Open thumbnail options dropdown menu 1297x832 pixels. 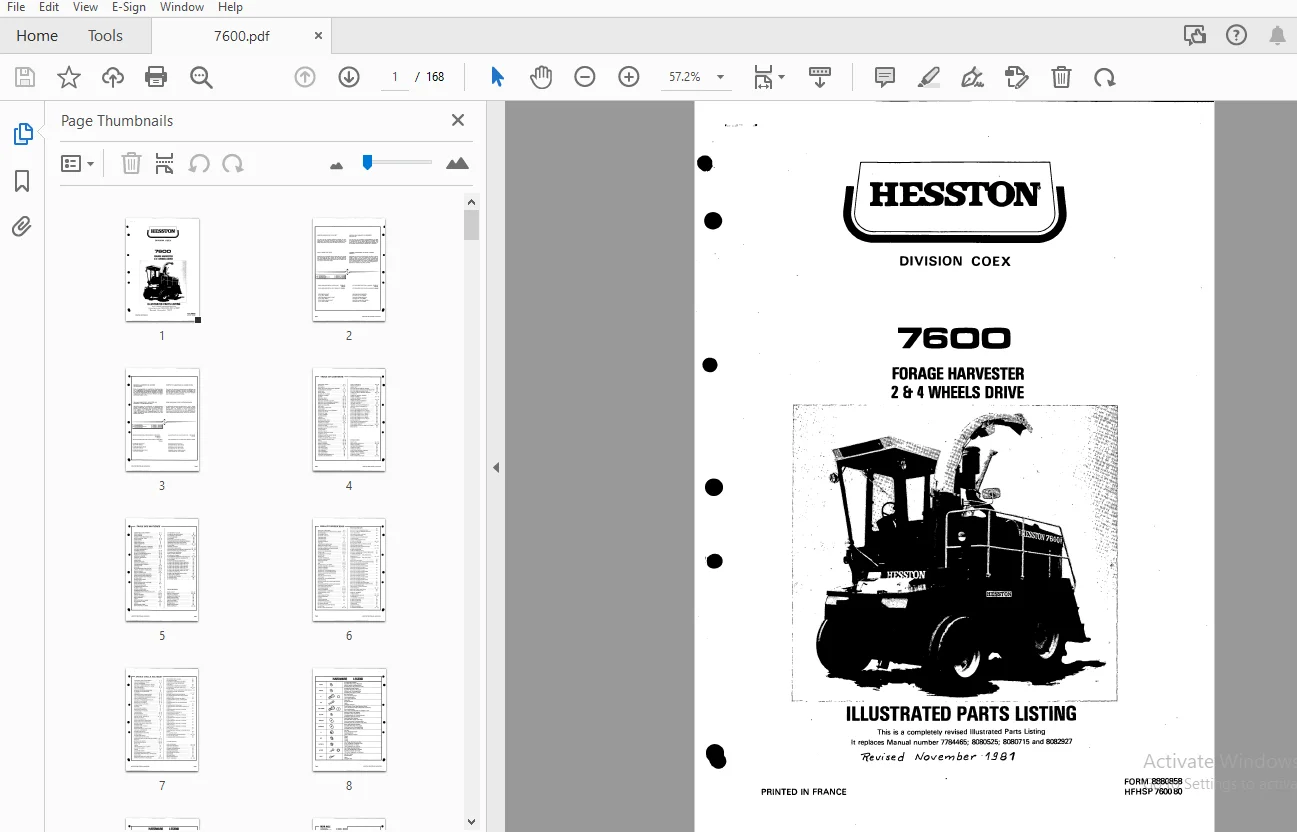click(77, 163)
